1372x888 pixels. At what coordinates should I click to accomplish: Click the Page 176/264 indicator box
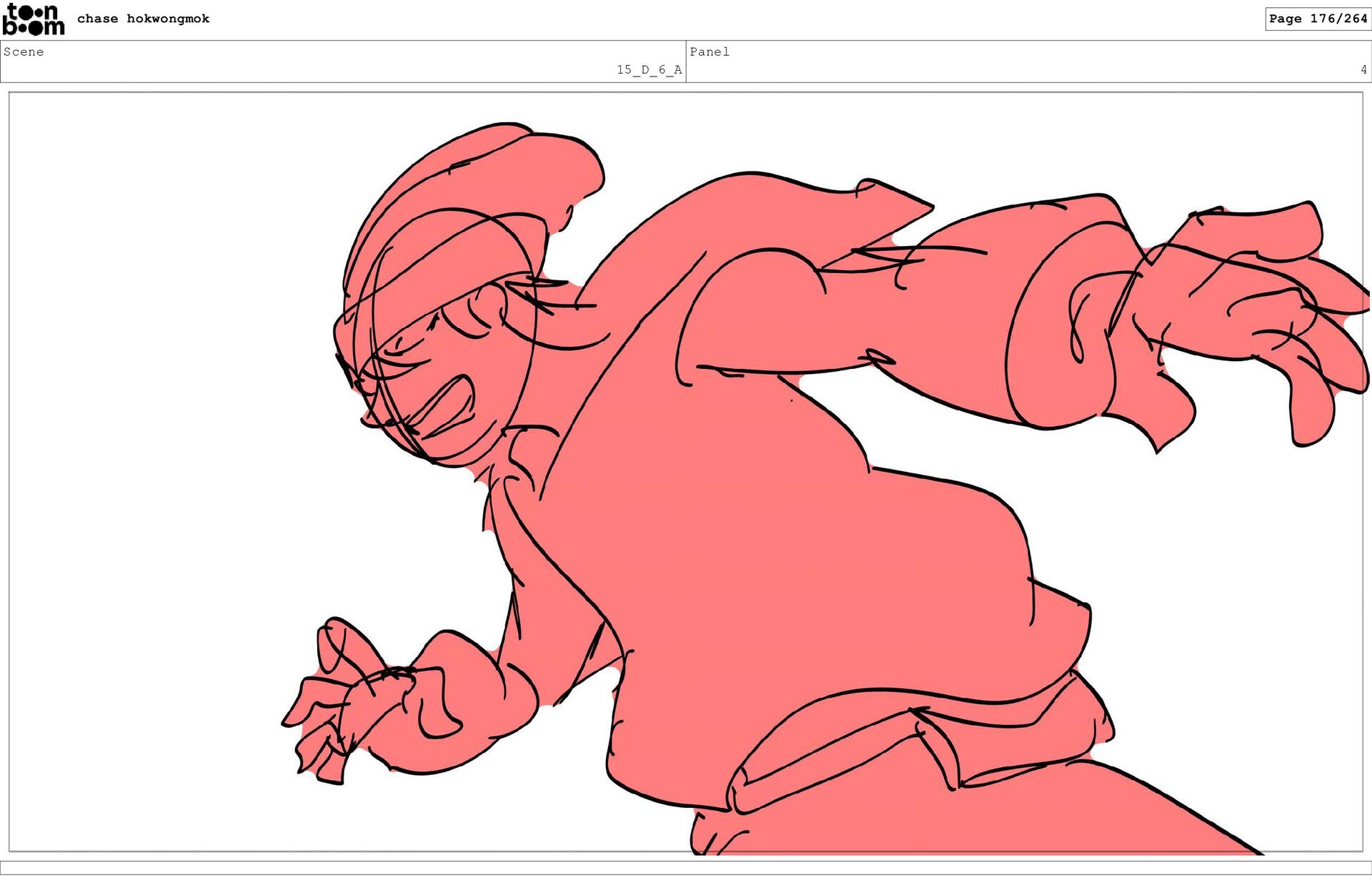point(1317,19)
